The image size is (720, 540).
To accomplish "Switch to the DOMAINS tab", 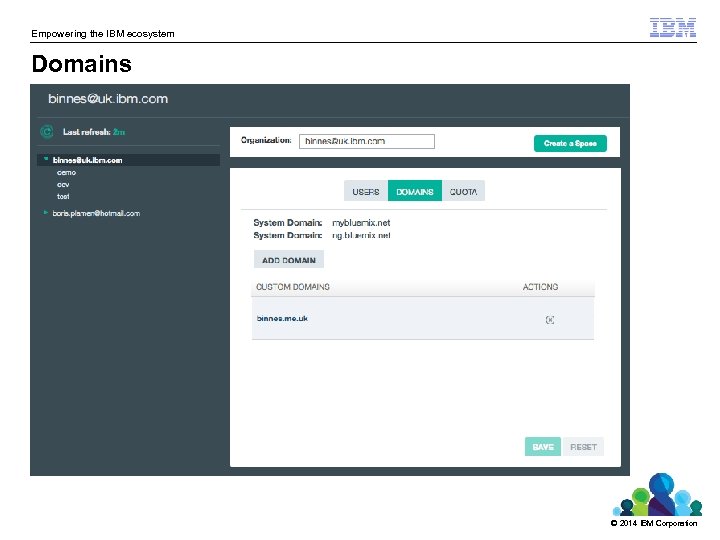I will click(x=415, y=191).
